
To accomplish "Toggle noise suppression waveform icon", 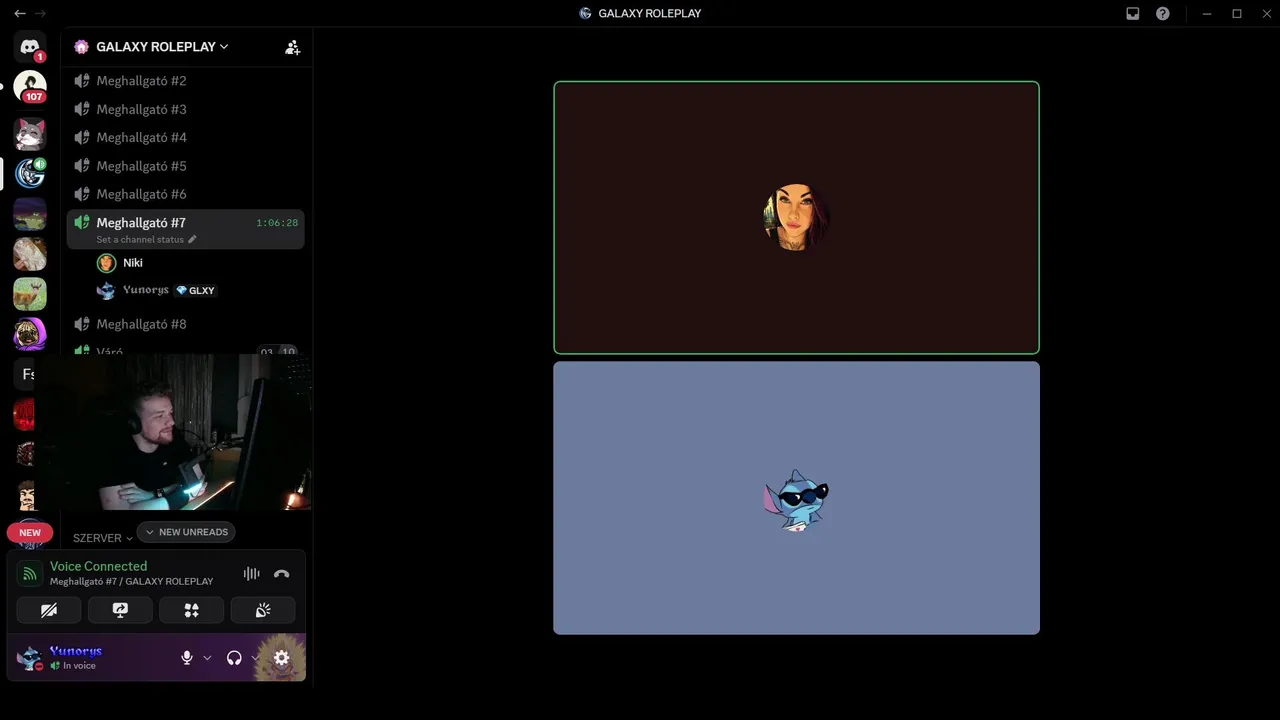I will 251,574.
